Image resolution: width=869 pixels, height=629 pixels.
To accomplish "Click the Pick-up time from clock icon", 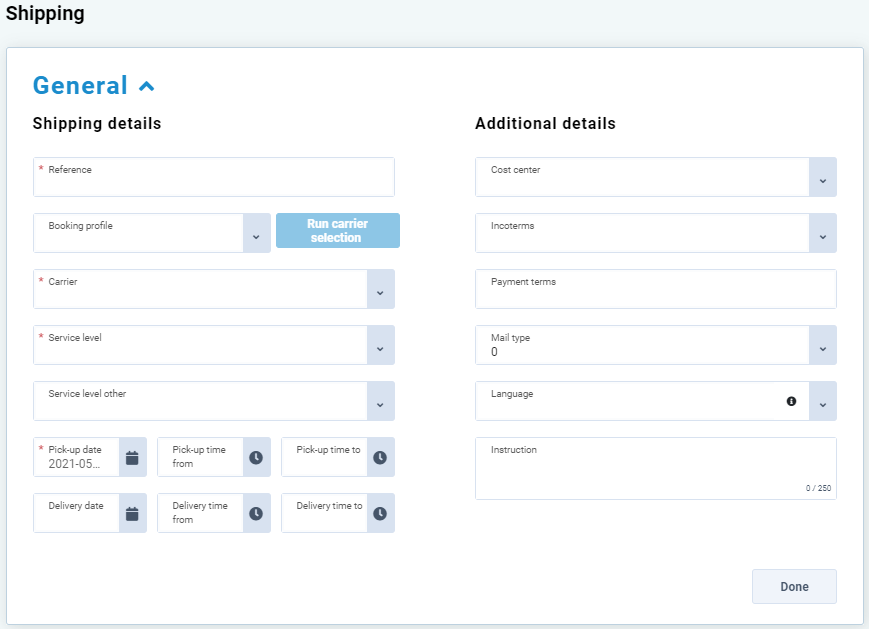I will (x=256, y=457).
